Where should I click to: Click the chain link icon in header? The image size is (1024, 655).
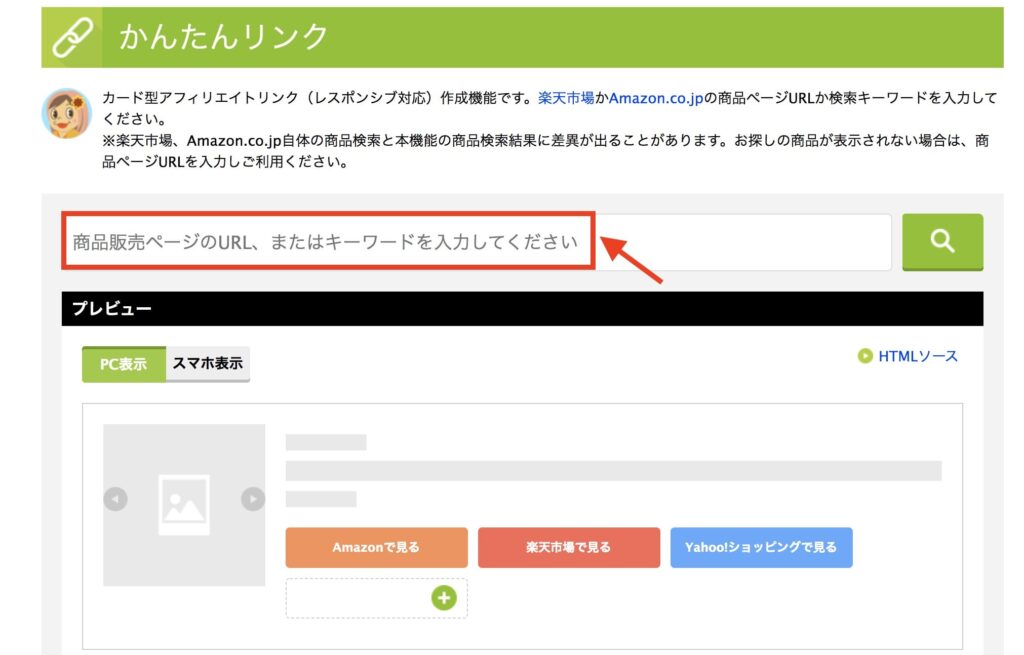pos(72,37)
